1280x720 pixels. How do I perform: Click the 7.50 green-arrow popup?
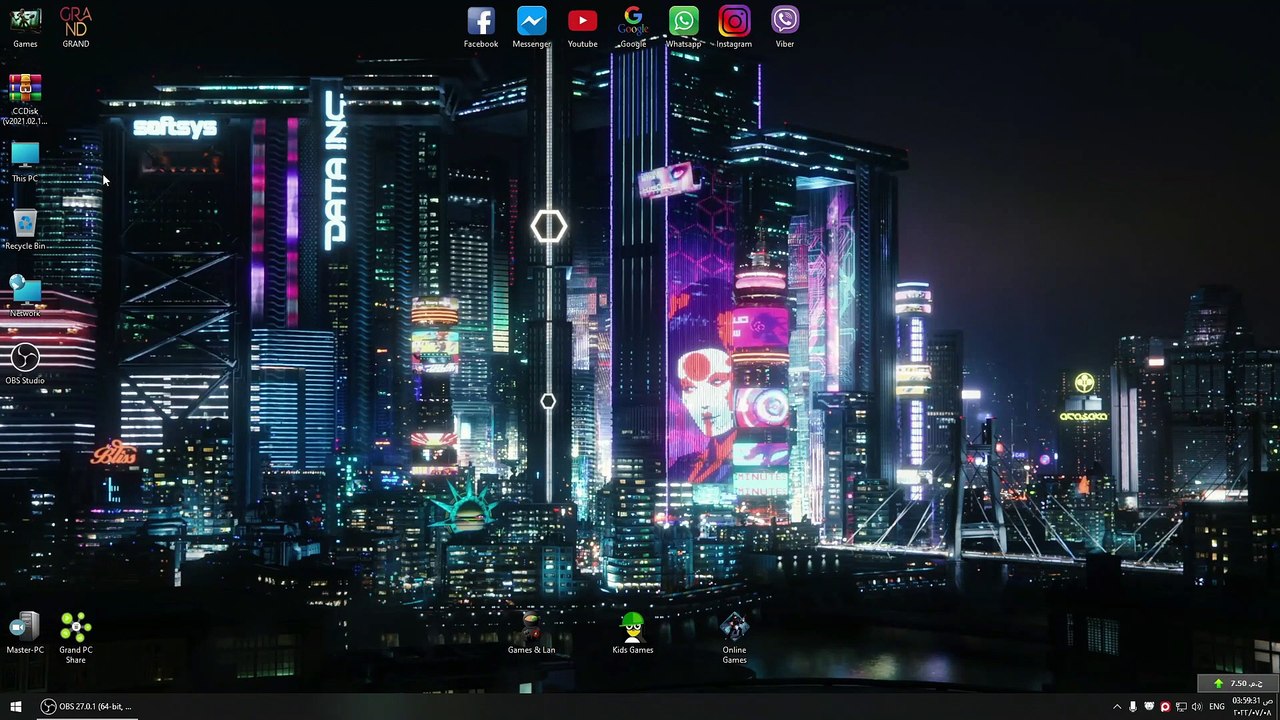1238,683
